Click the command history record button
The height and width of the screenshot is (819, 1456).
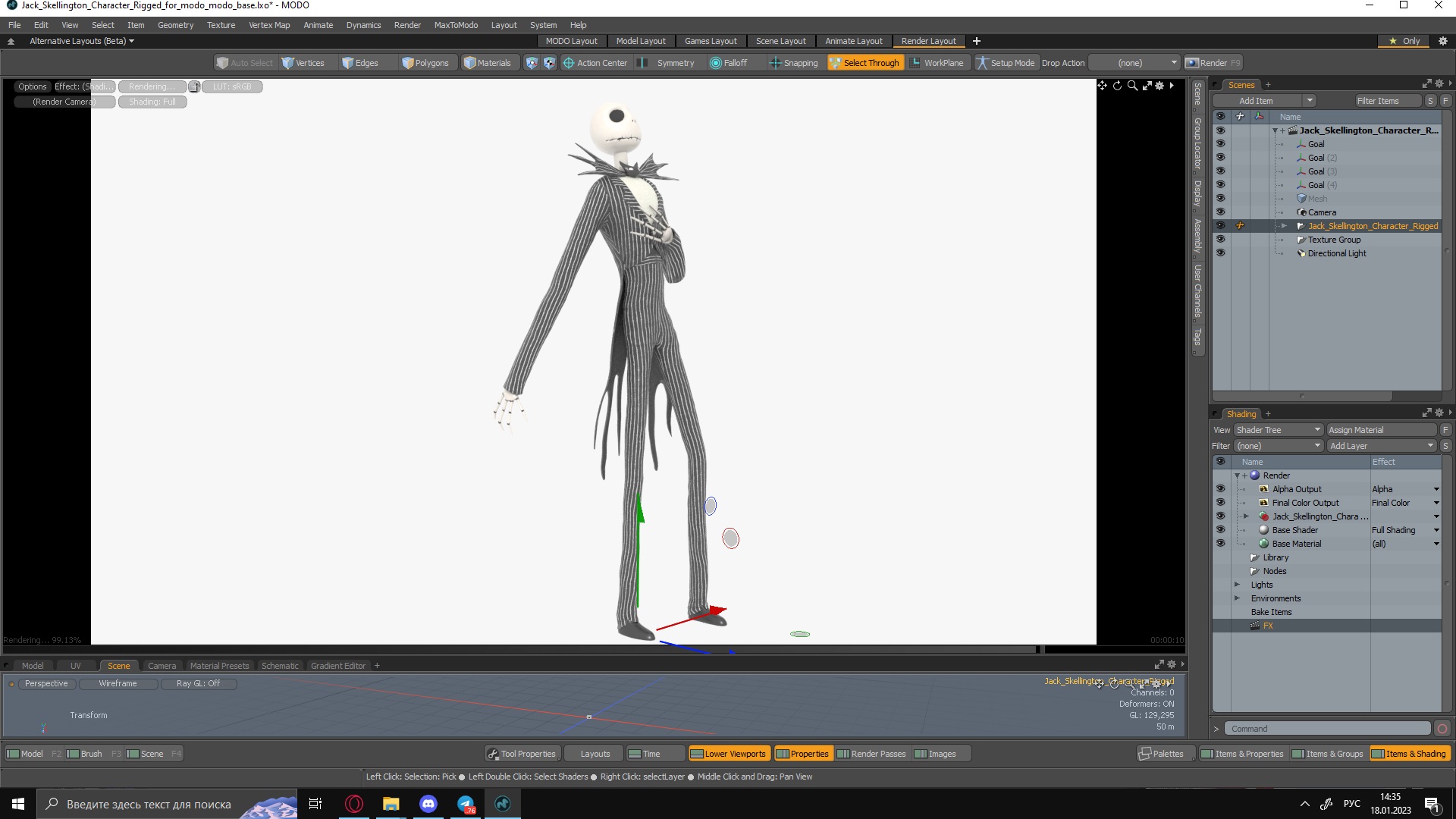pyautogui.click(x=1442, y=729)
